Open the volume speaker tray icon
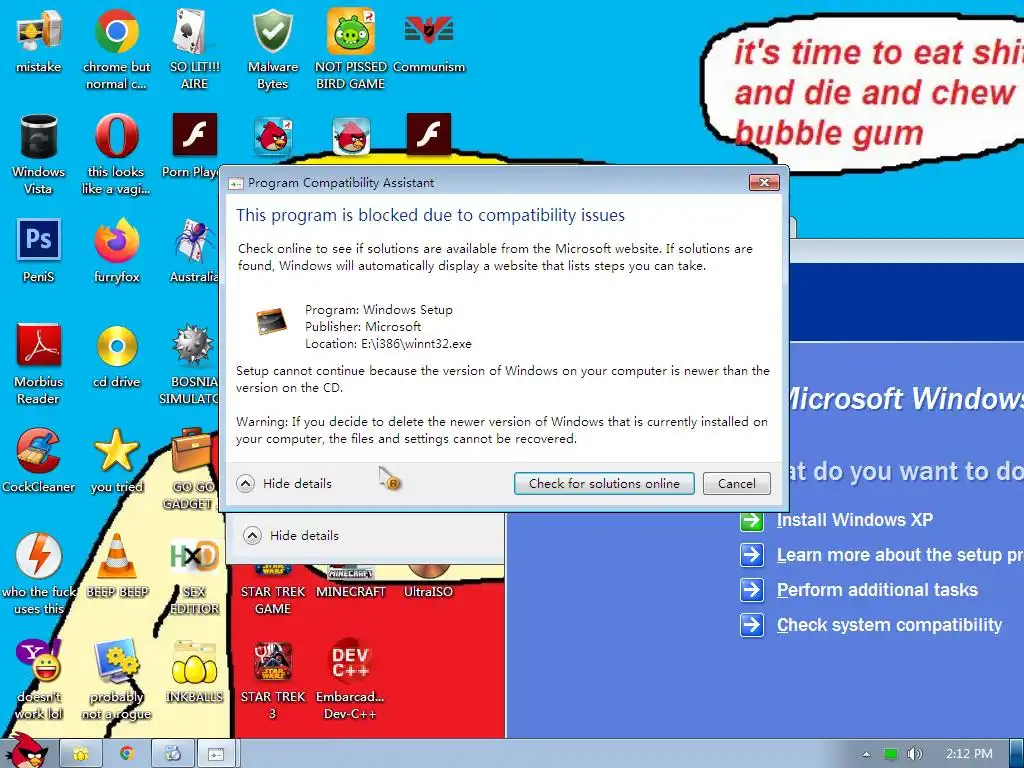Screen dimensions: 1024x768 pyautogui.click(x=914, y=754)
